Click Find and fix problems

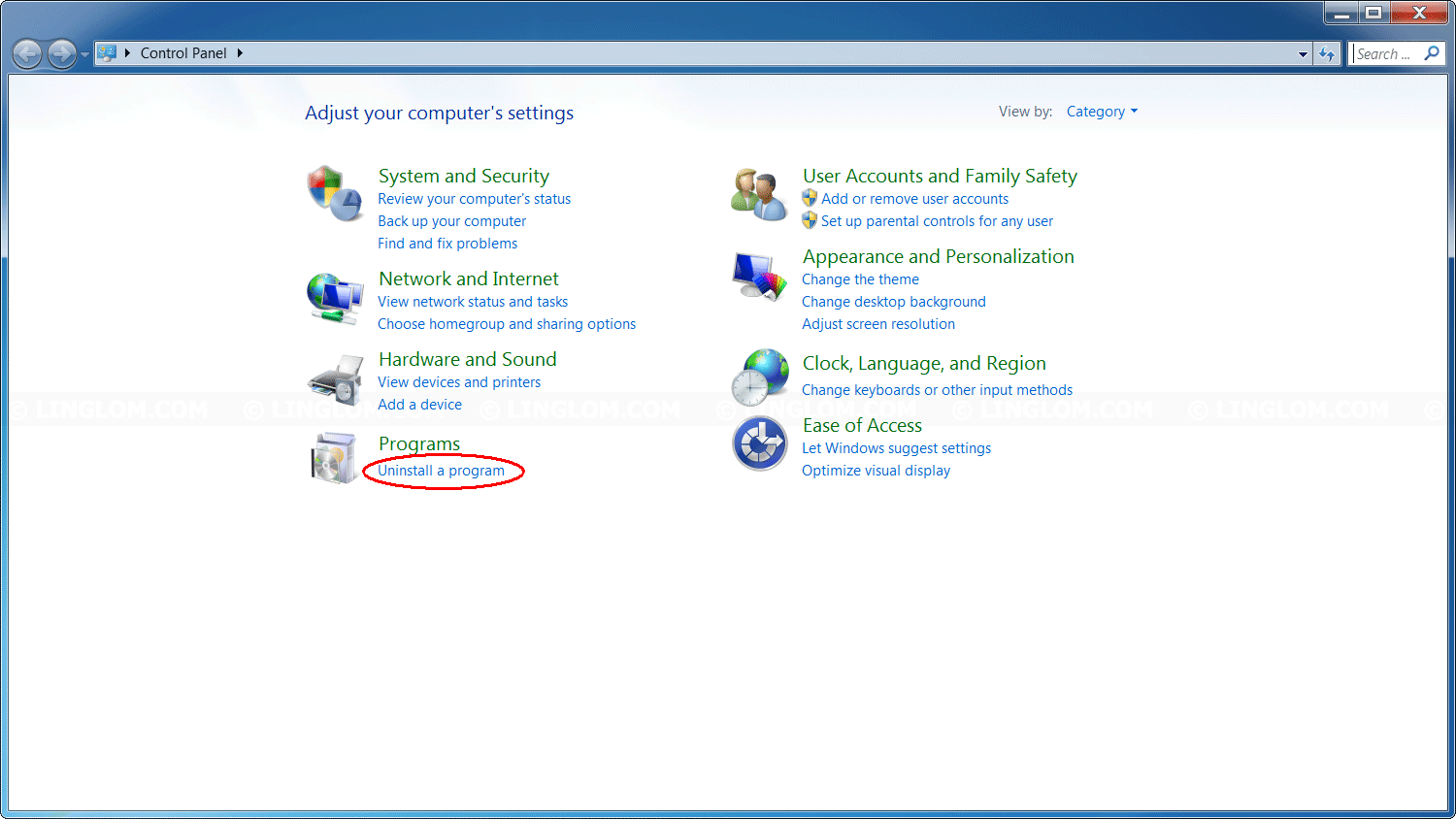[447, 244]
